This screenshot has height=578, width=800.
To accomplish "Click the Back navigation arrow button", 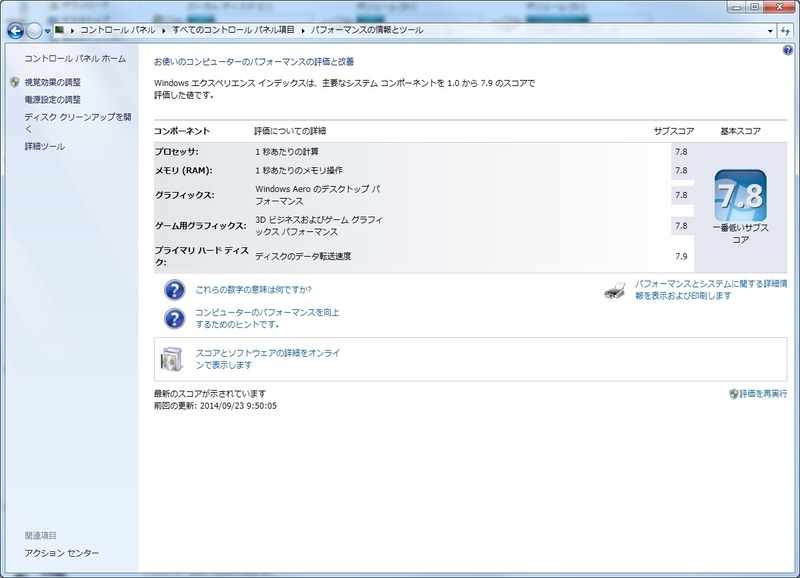I will (16, 31).
